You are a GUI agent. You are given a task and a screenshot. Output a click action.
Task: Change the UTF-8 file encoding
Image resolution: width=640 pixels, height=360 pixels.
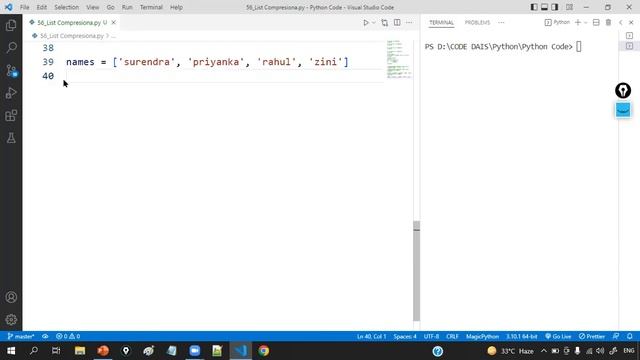(x=431, y=336)
